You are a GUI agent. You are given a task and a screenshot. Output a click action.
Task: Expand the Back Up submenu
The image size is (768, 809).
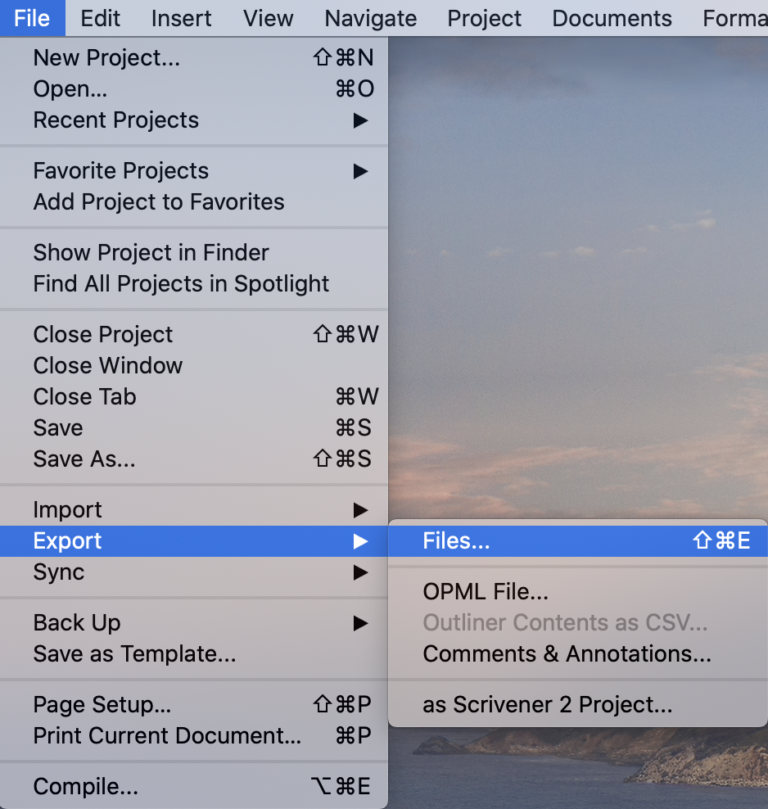76,622
